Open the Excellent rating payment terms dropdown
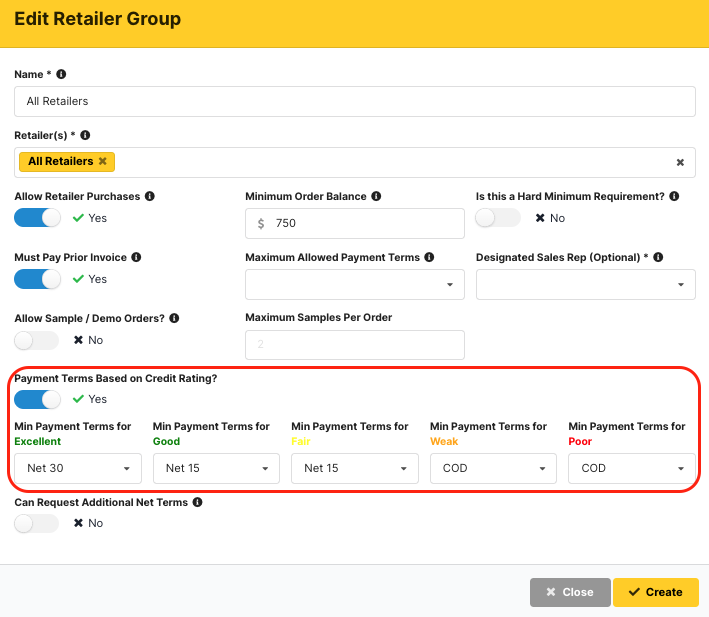This screenshot has height=617, width=709. pyautogui.click(x=78, y=468)
